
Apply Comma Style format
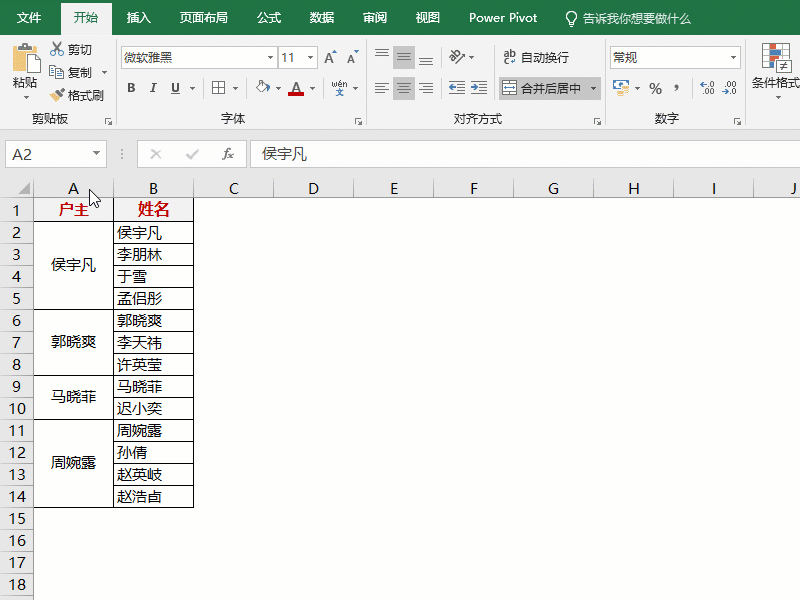(x=677, y=88)
